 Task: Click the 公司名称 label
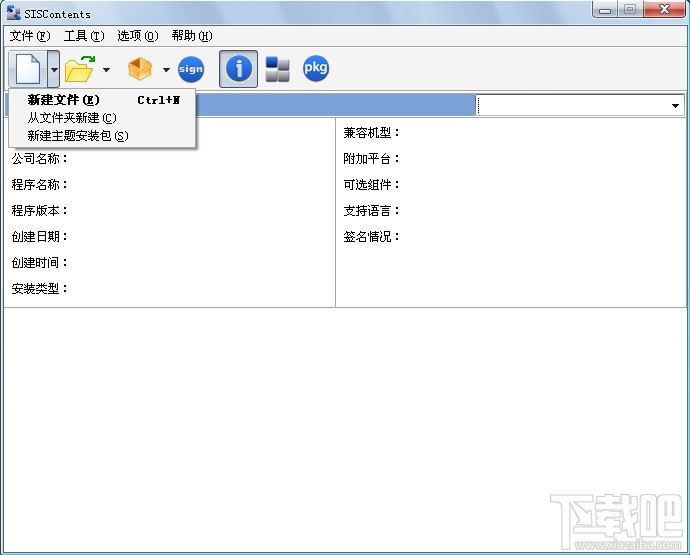[x=39, y=159]
